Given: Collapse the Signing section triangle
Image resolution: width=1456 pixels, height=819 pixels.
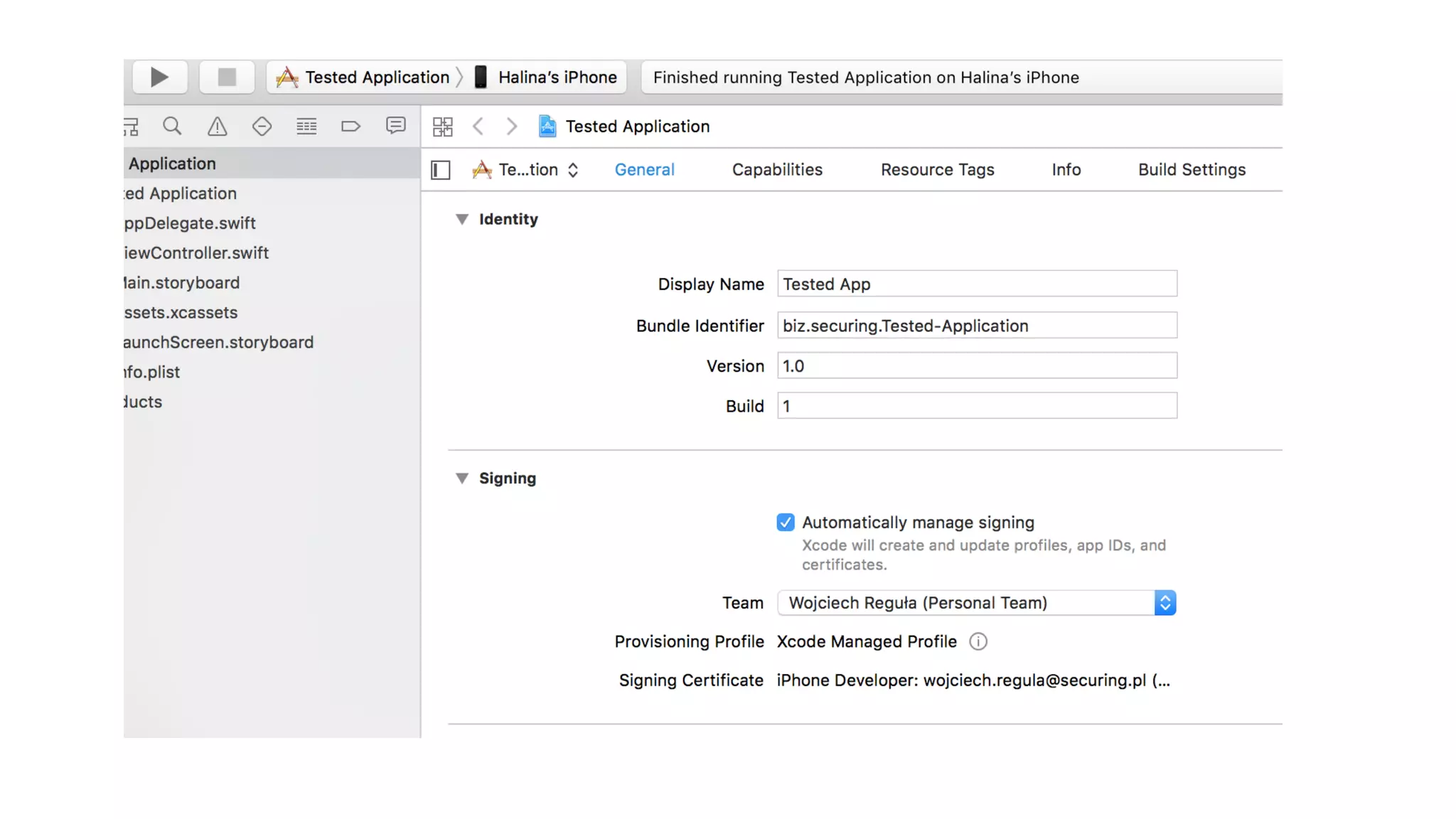Looking at the screenshot, I should click(462, 478).
